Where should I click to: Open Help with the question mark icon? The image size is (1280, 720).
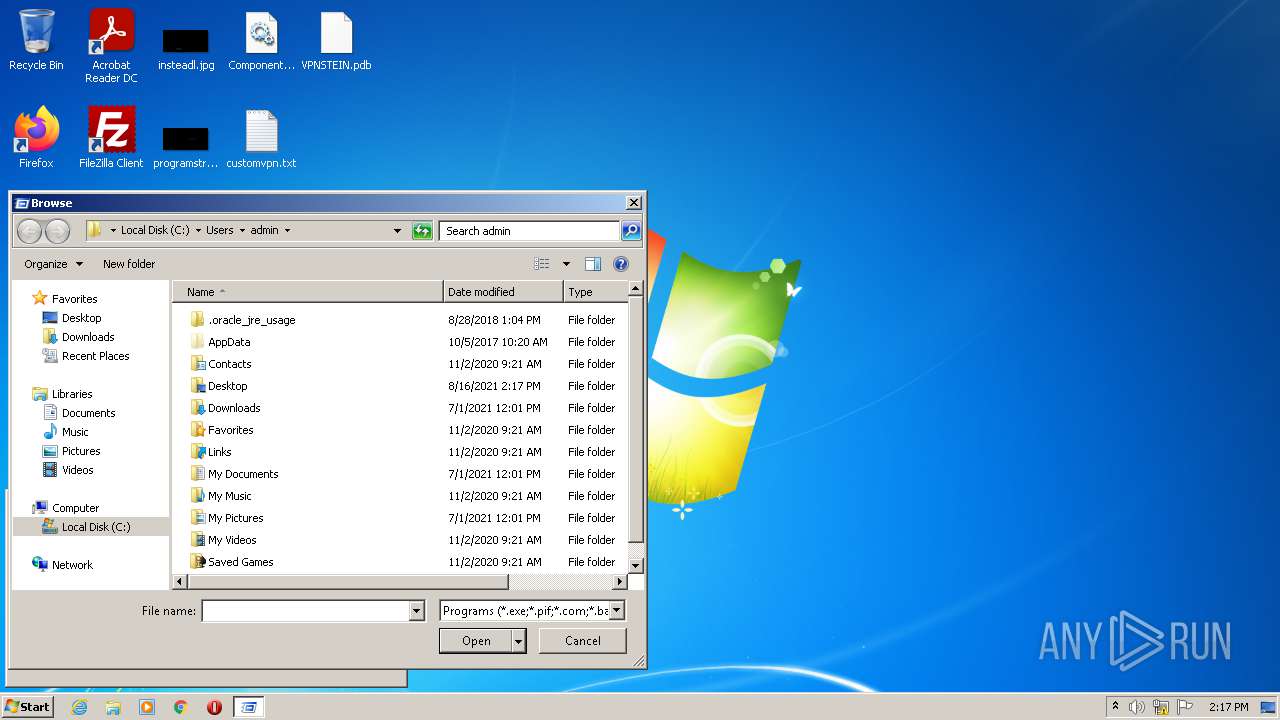coord(621,264)
